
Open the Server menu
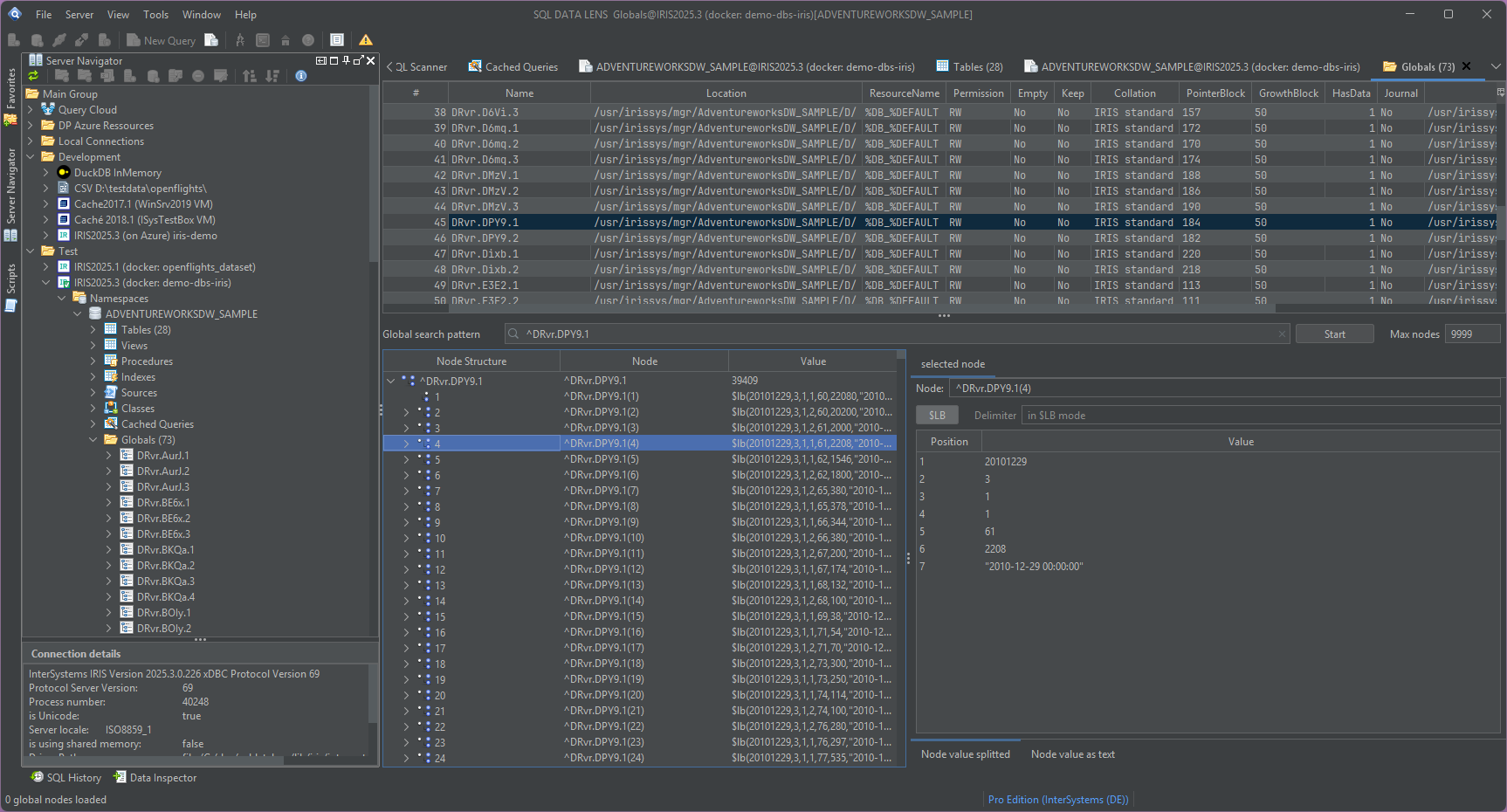pos(79,15)
